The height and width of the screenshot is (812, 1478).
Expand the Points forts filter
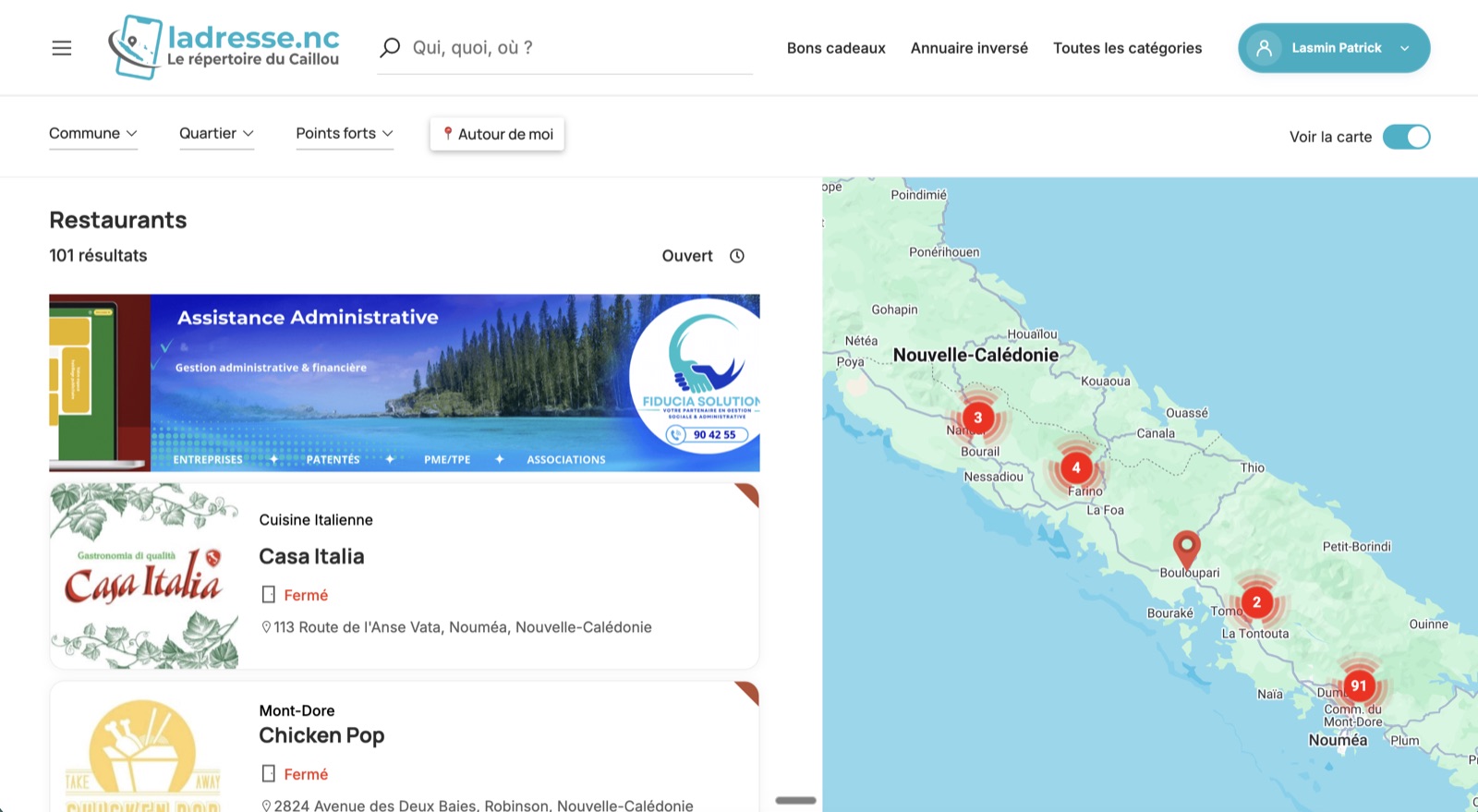(x=345, y=134)
